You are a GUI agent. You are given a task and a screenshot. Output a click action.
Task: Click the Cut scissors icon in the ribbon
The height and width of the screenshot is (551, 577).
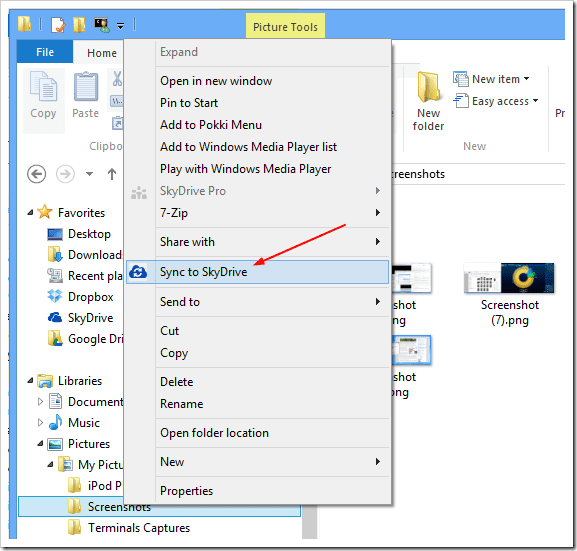pyautogui.click(x=117, y=79)
